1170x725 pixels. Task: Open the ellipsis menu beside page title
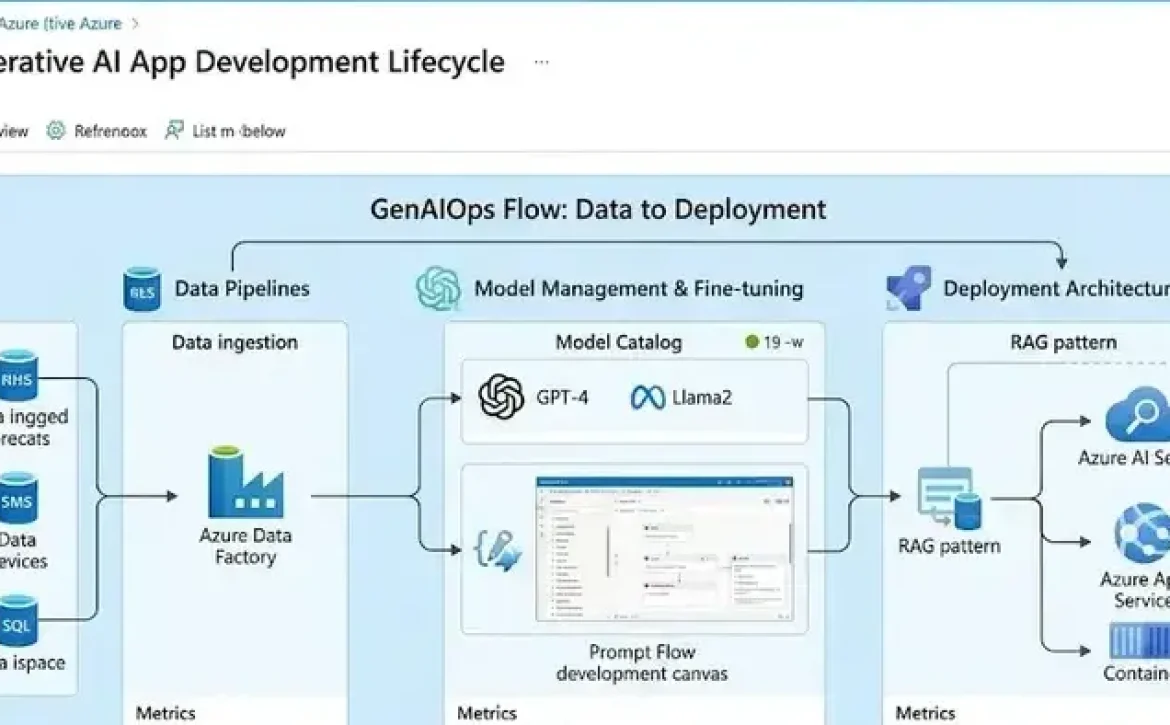click(541, 62)
